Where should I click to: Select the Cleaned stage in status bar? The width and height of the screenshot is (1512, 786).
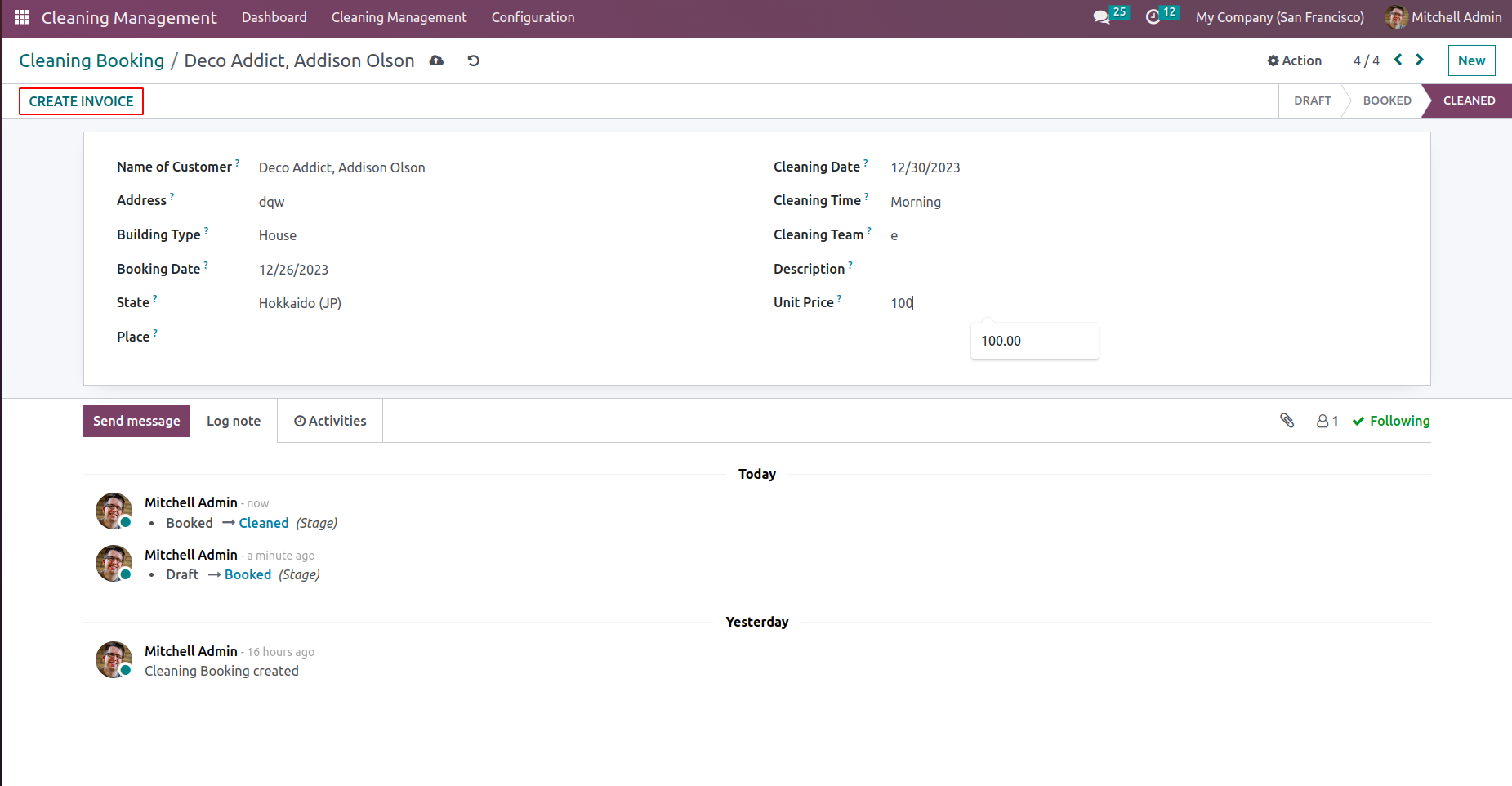[1469, 100]
